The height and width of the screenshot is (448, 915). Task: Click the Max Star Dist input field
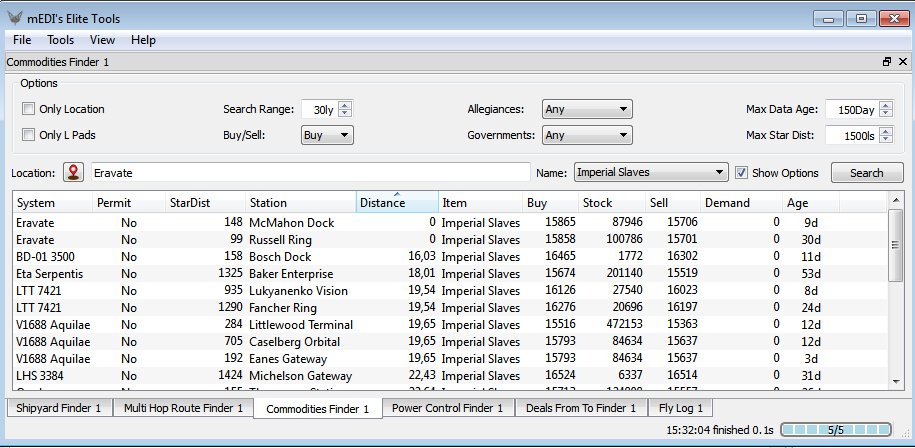(853, 135)
